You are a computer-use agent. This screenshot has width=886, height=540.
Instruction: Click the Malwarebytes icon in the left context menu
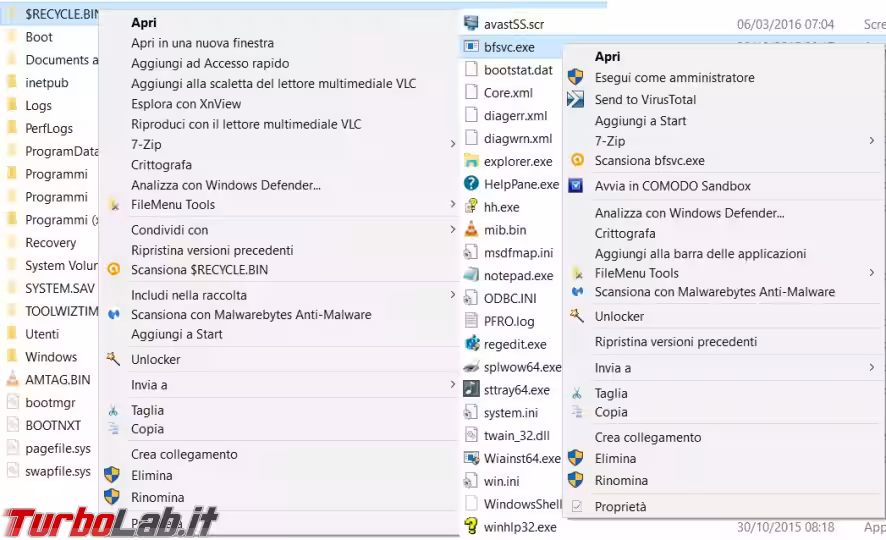(114, 314)
